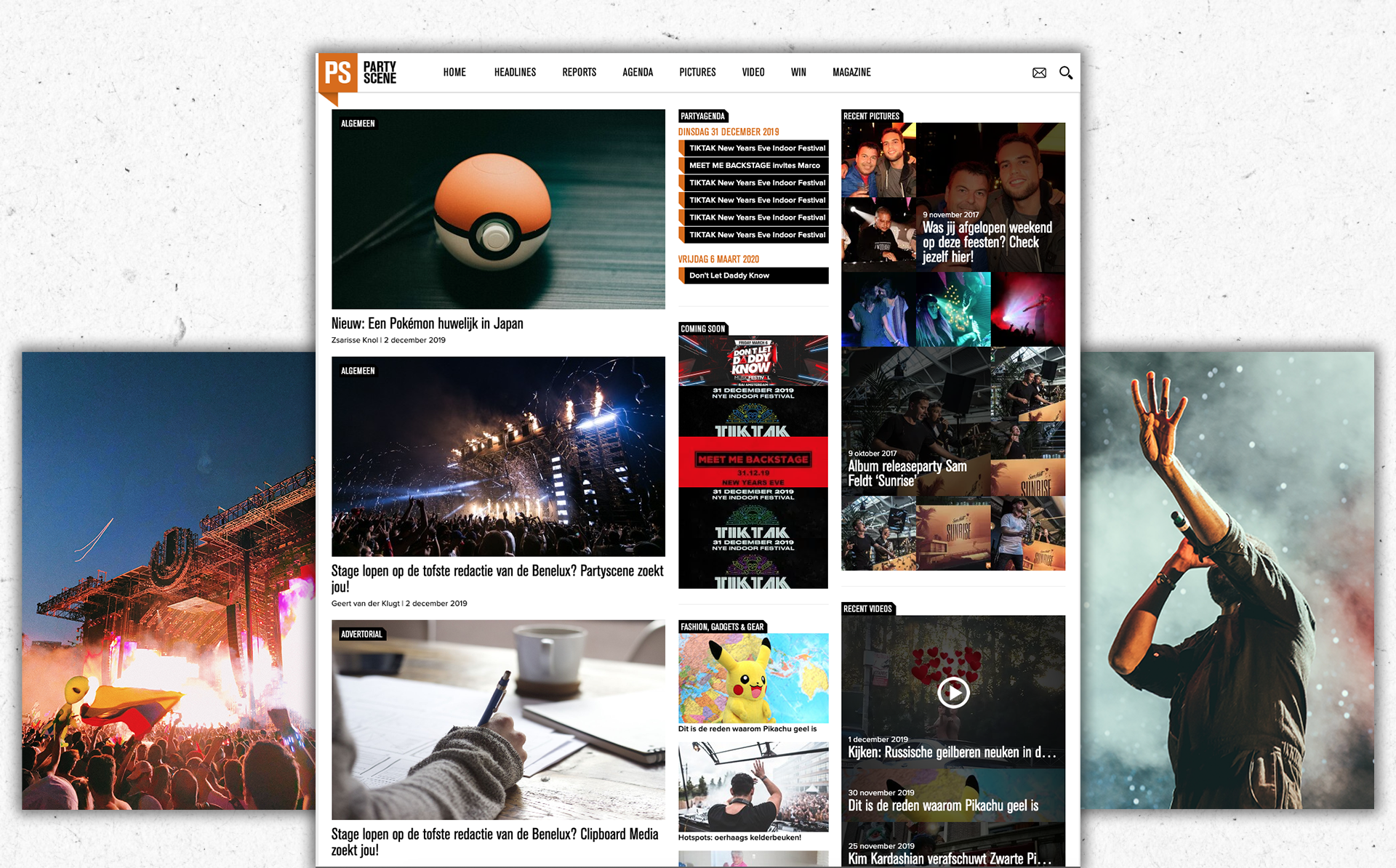Click author line 'Geert van der Klugt | 2 december 2019'
1396x868 pixels.
point(399,603)
